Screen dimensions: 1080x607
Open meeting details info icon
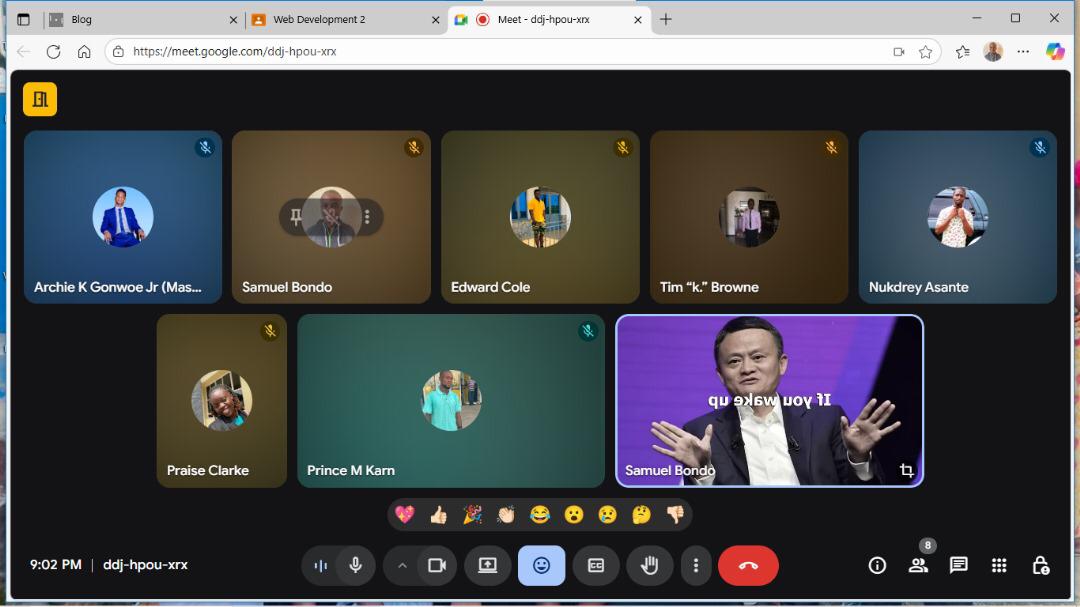(x=877, y=566)
